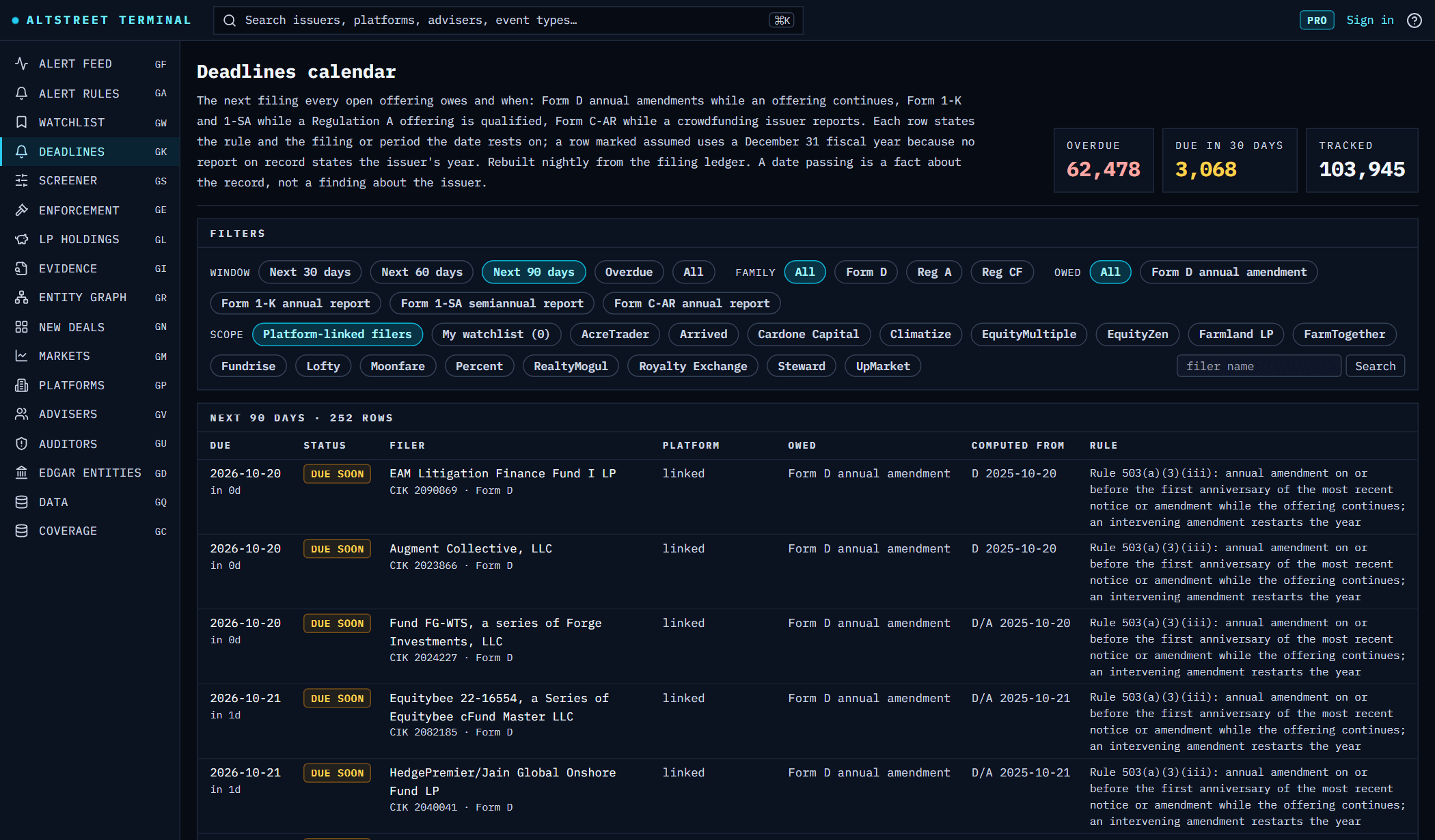Click the Sign in link
This screenshot has width=1435, height=840.
coord(1370,20)
